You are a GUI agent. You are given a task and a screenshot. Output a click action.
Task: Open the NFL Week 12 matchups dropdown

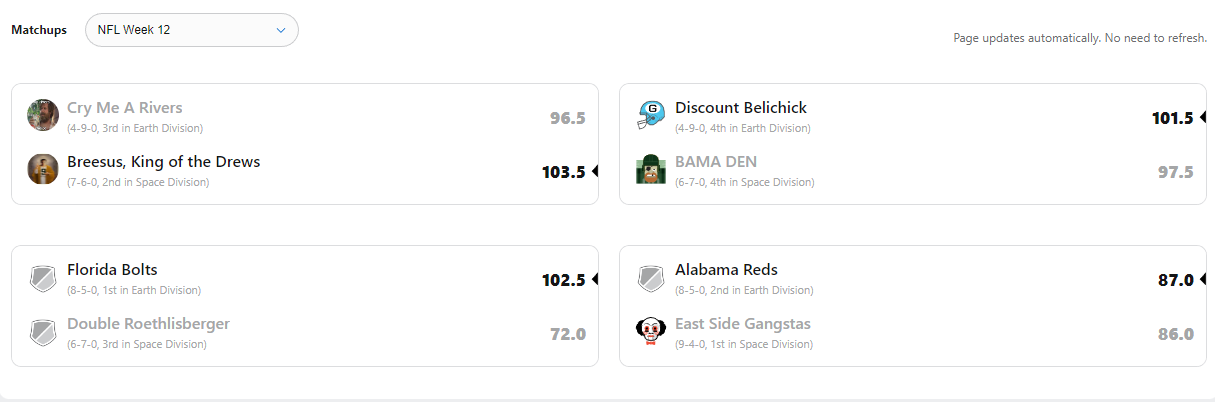click(x=192, y=30)
